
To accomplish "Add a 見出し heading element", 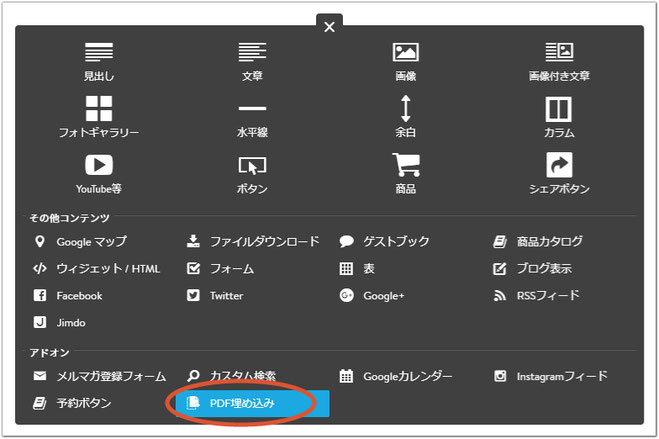I will point(99,62).
